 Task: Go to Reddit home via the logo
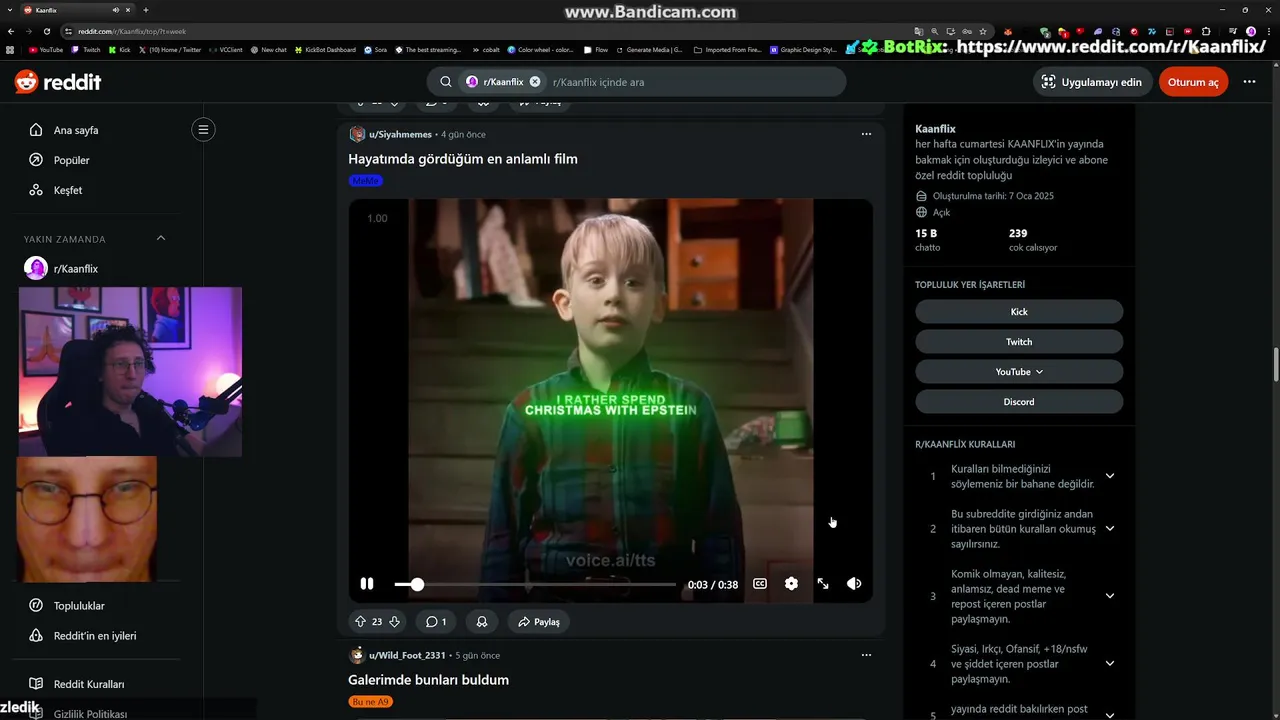(58, 82)
